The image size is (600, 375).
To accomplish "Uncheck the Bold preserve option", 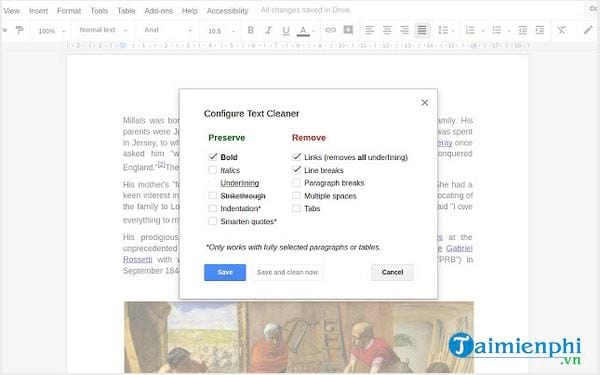I will [x=213, y=157].
